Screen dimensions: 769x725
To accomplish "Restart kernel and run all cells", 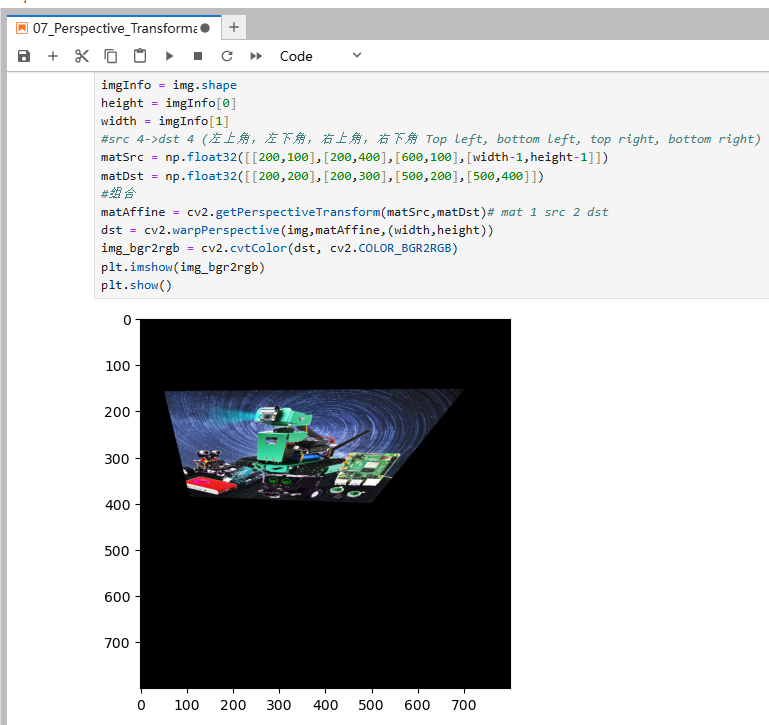I will 256,56.
